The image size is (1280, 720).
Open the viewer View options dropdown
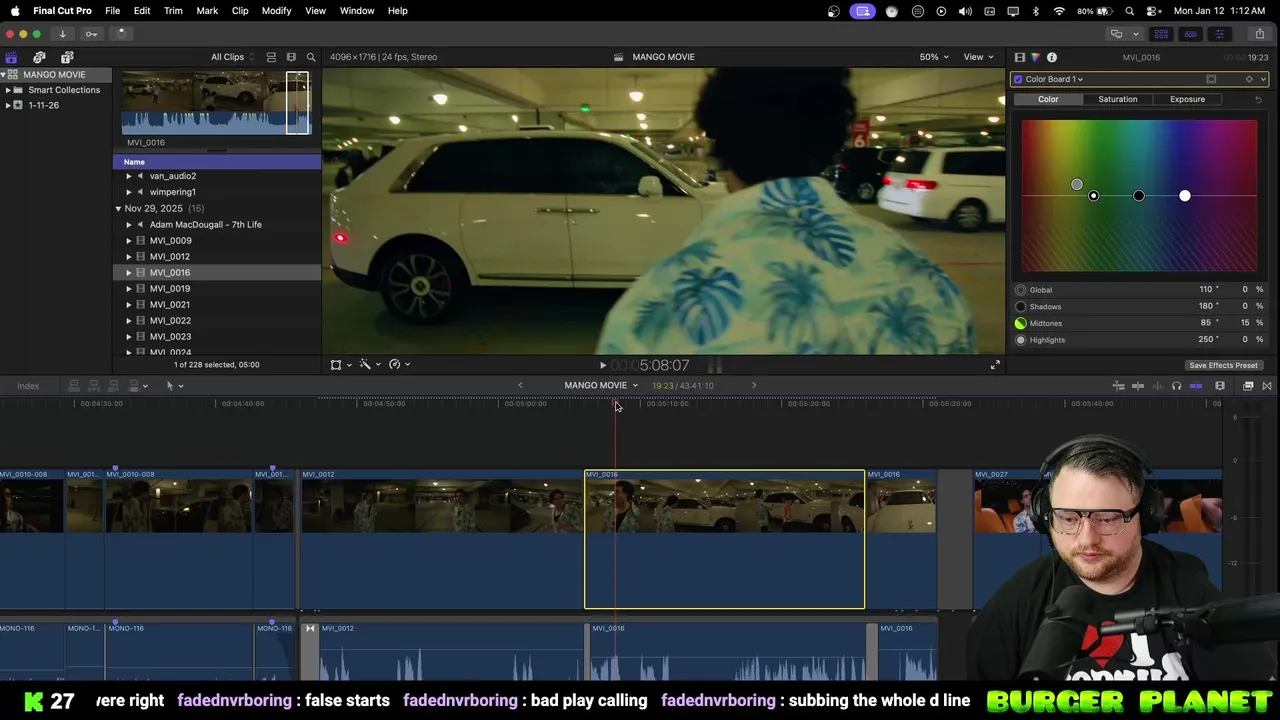pyautogui.click(x=978, y=57)
